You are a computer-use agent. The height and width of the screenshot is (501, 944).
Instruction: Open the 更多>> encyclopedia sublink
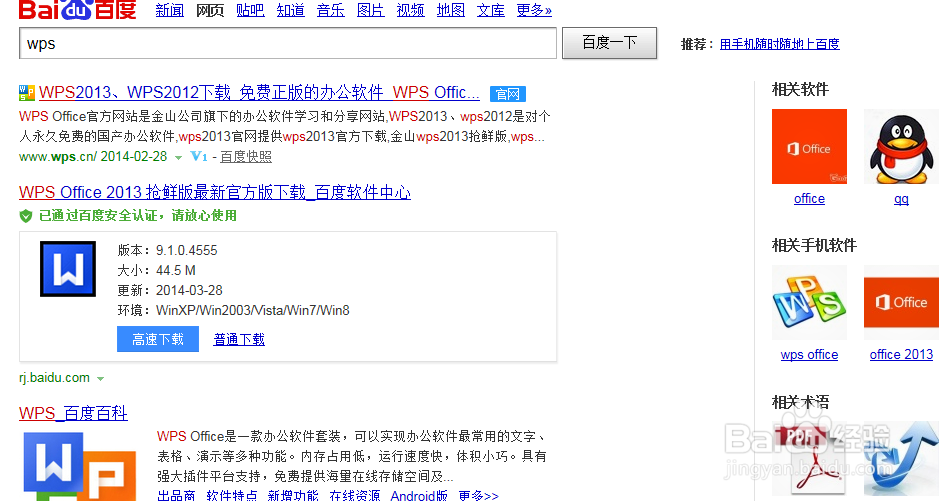click(478, 495)
